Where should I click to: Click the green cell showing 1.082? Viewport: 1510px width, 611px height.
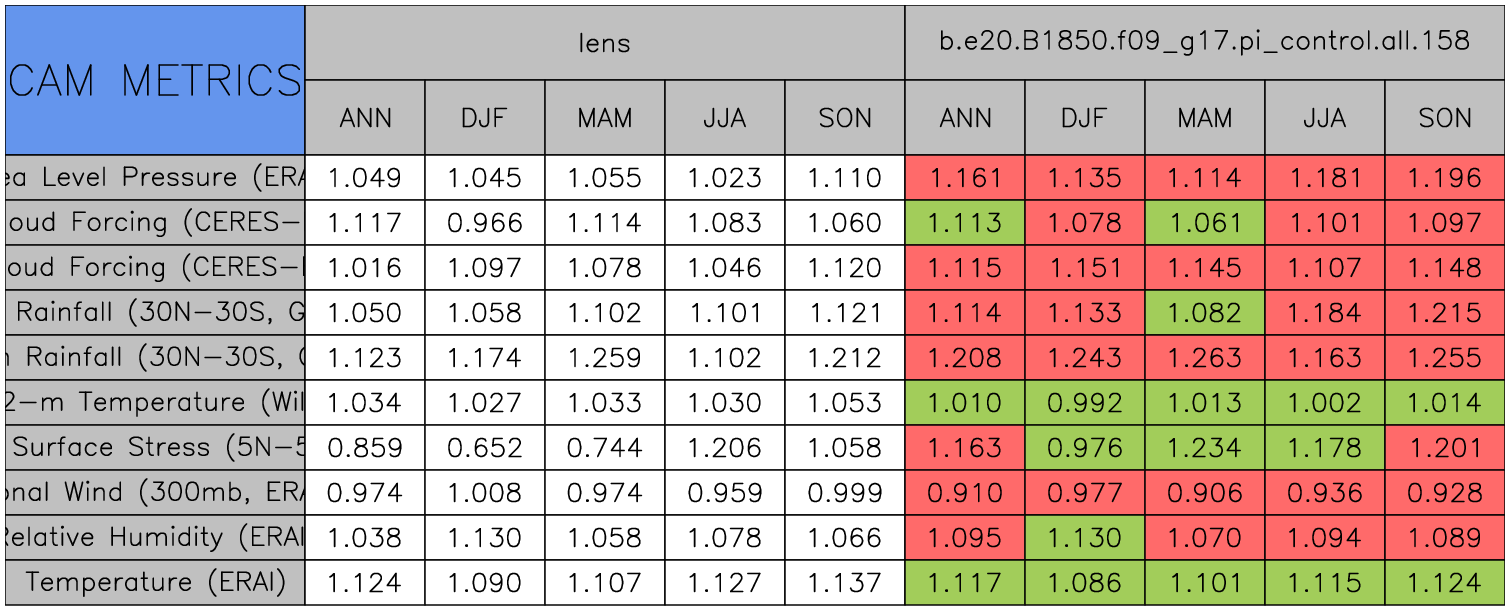[x=1204, y=312]
